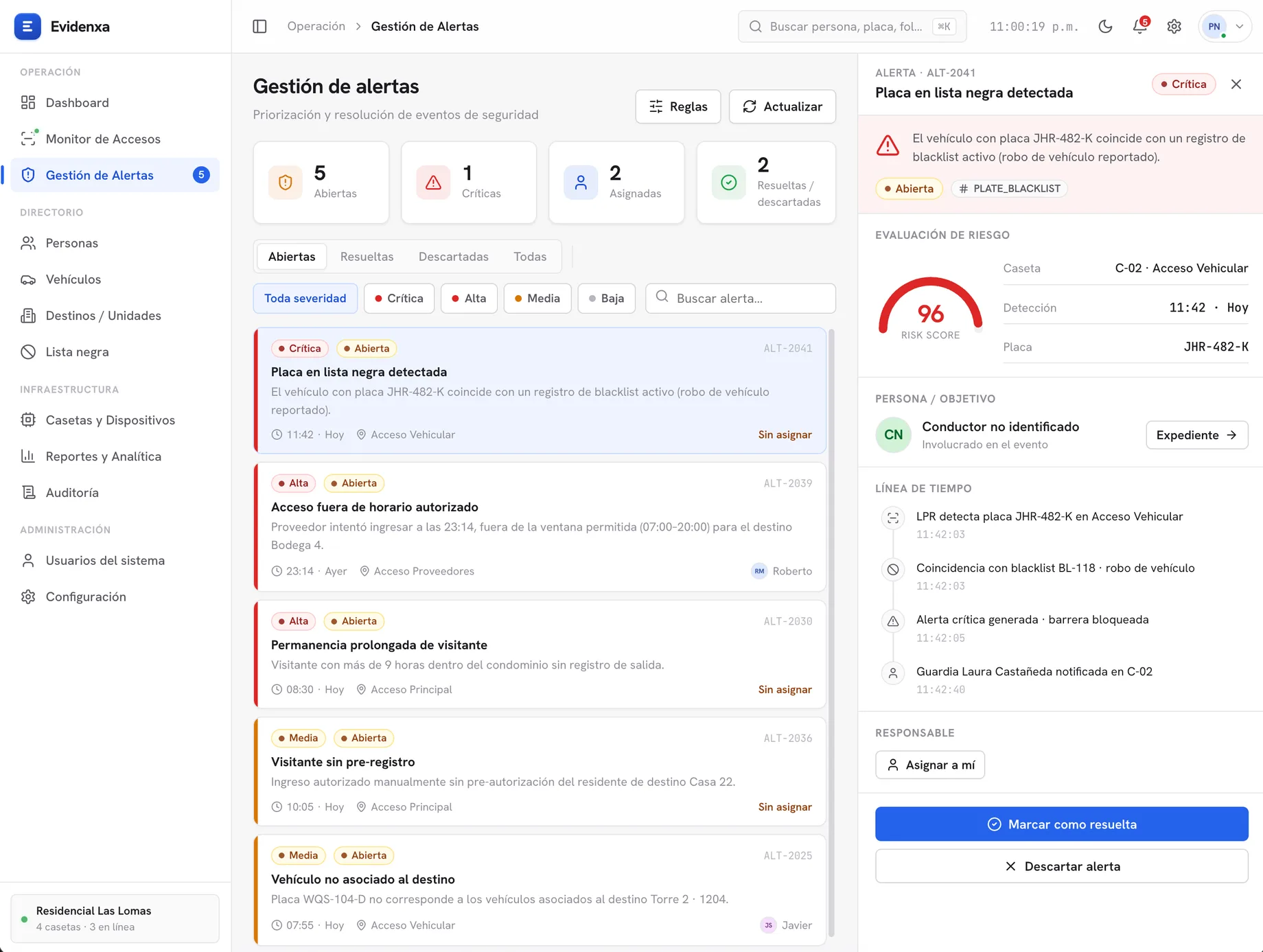This screenshot has height=952, width=1263.
Task: Click Asignar a mí button
Action: pos(930,765)
